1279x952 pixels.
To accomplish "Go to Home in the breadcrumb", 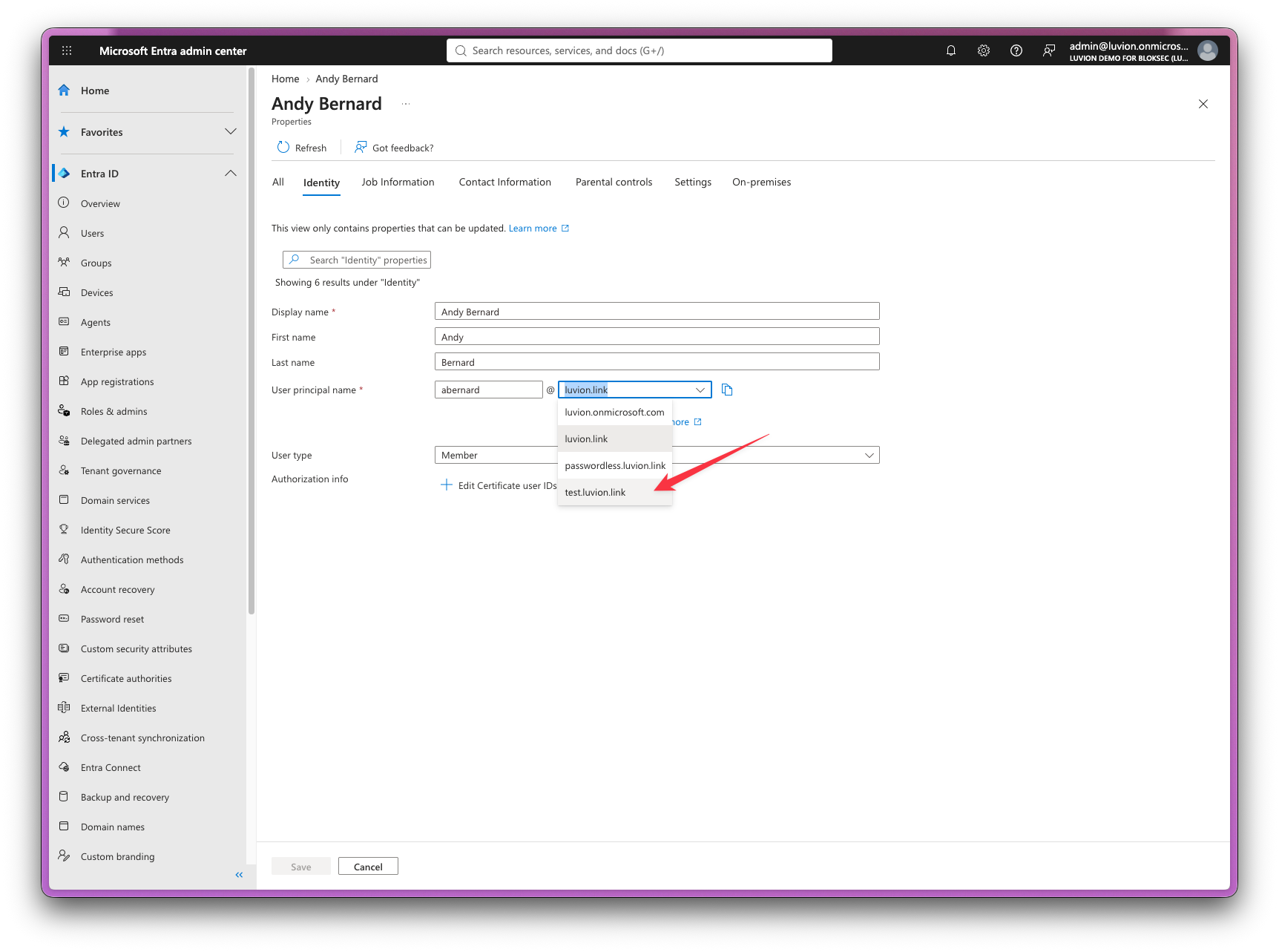I will point(285,79).
